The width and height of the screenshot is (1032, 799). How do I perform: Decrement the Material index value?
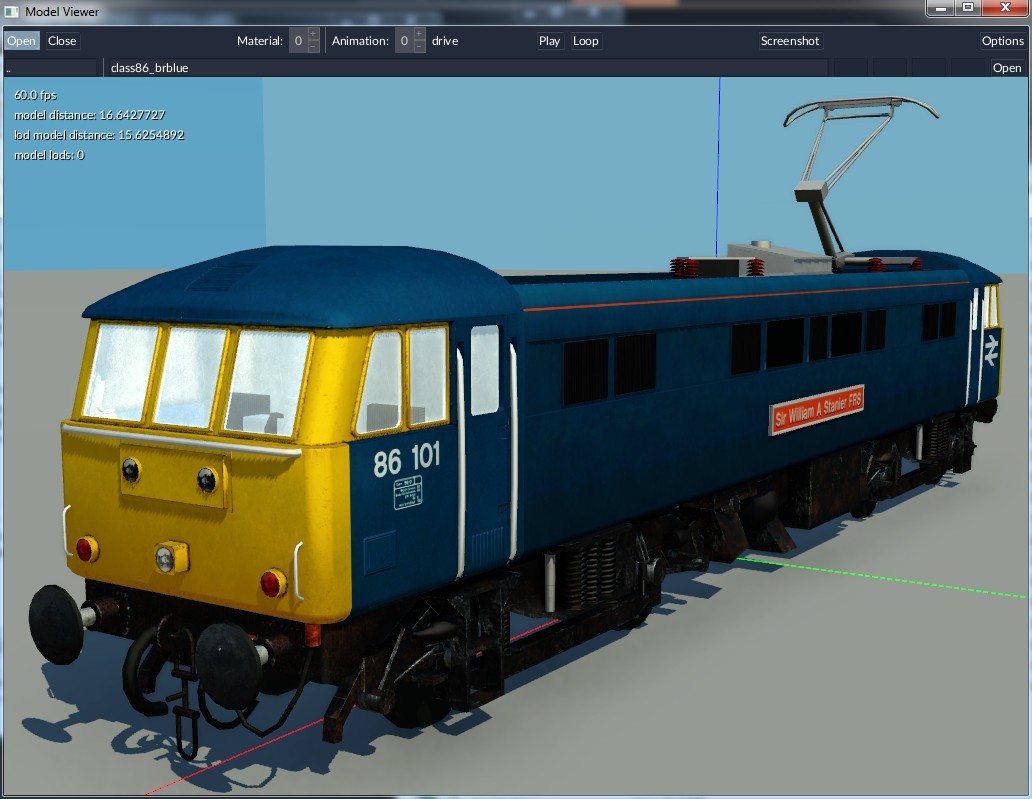click(313, 46)
